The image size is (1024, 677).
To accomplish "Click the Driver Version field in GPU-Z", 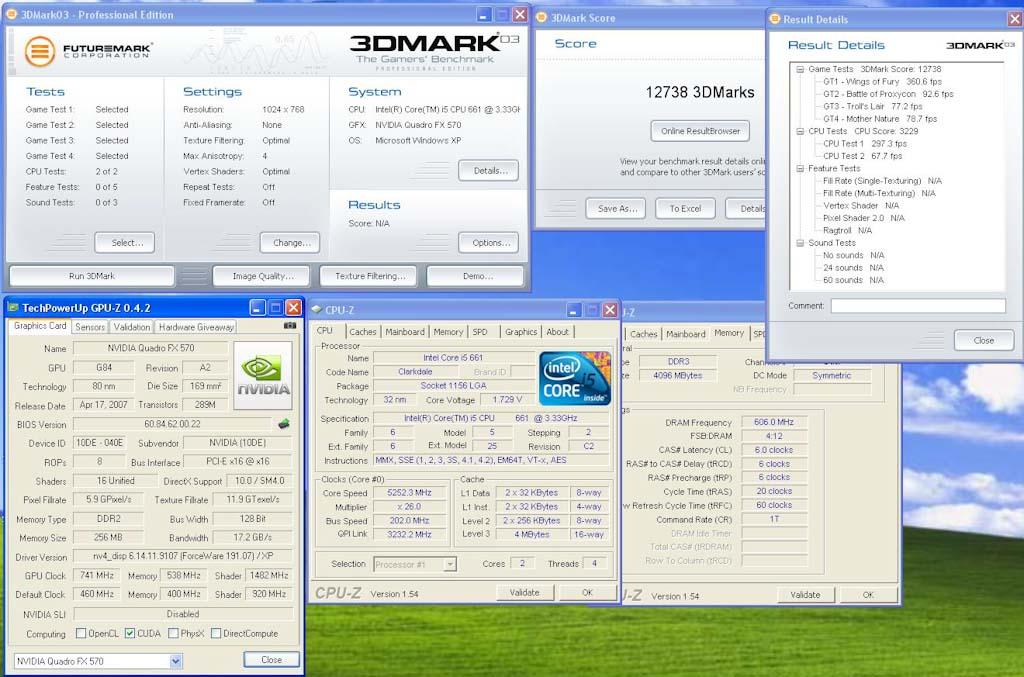I will coord(183,557).
